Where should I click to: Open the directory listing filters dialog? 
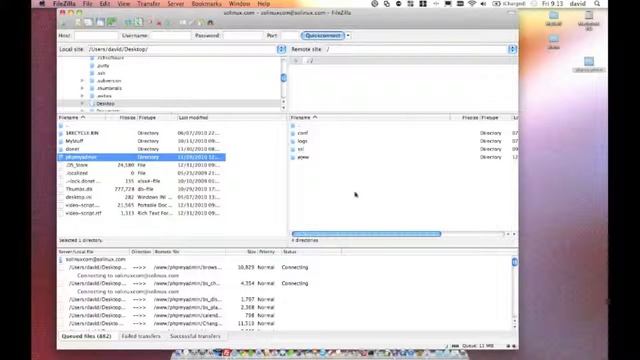(x=182, y=22)
